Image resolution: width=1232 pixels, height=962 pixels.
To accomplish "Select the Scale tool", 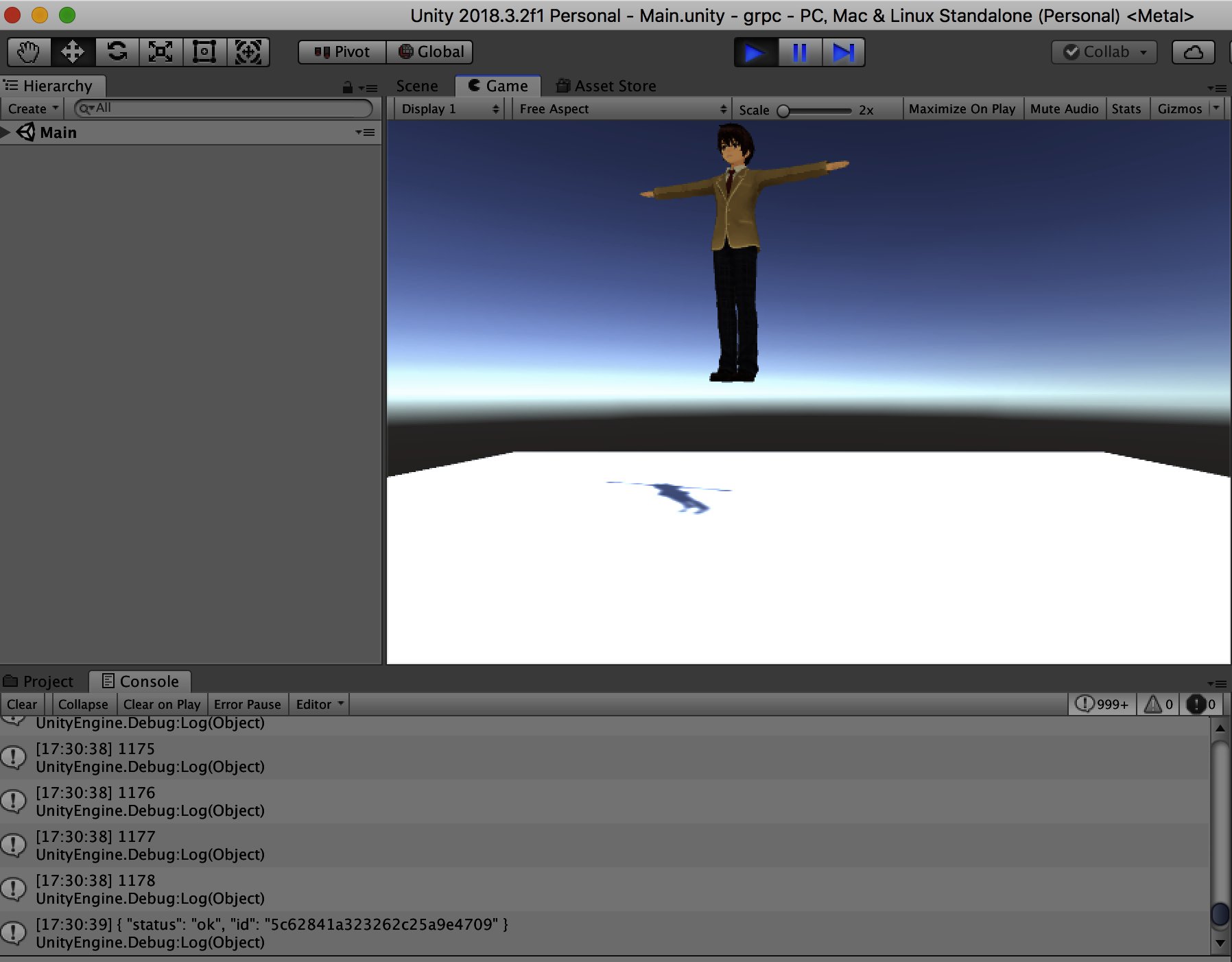I will 161,52.
